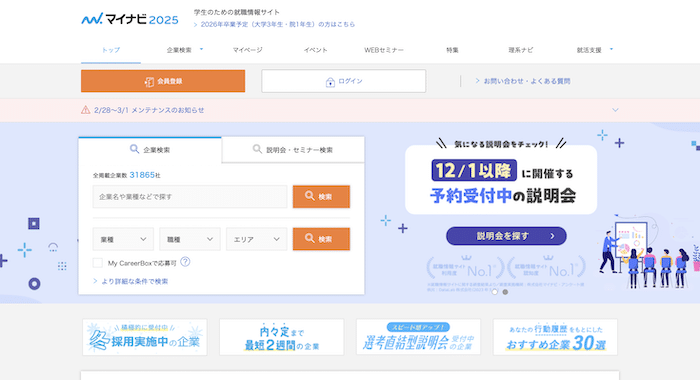Screen dimensions: 700x380
Task: Click the 予約受付中の説明会 banner card
Action: point(501,180)
